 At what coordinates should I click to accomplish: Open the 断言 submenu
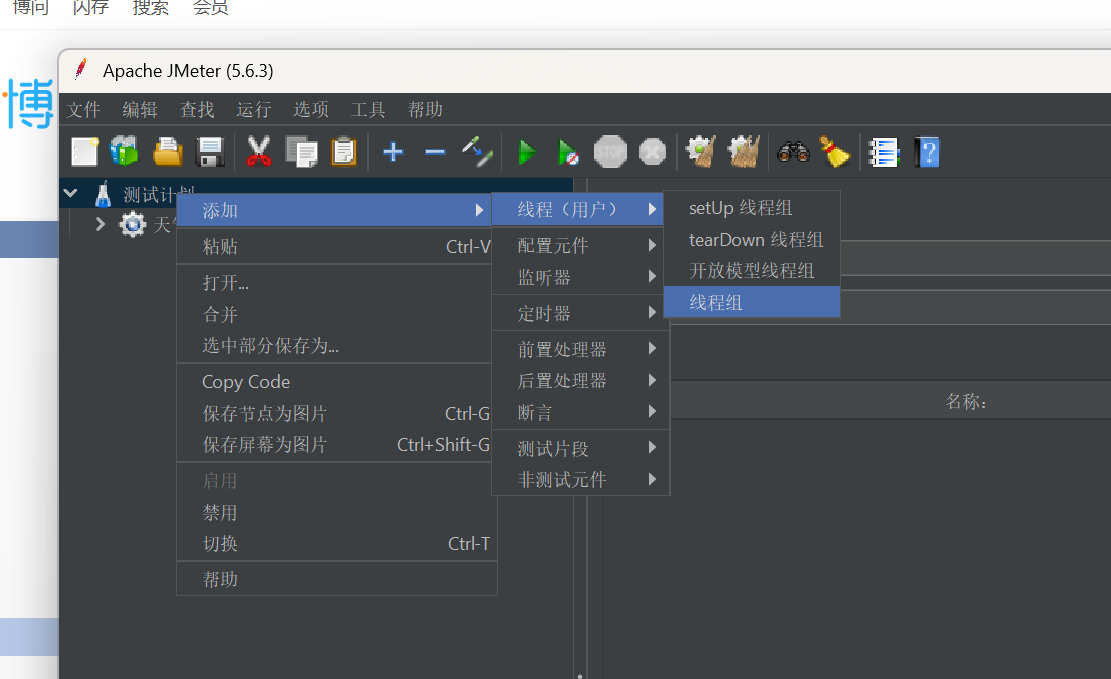click(580, 412)
